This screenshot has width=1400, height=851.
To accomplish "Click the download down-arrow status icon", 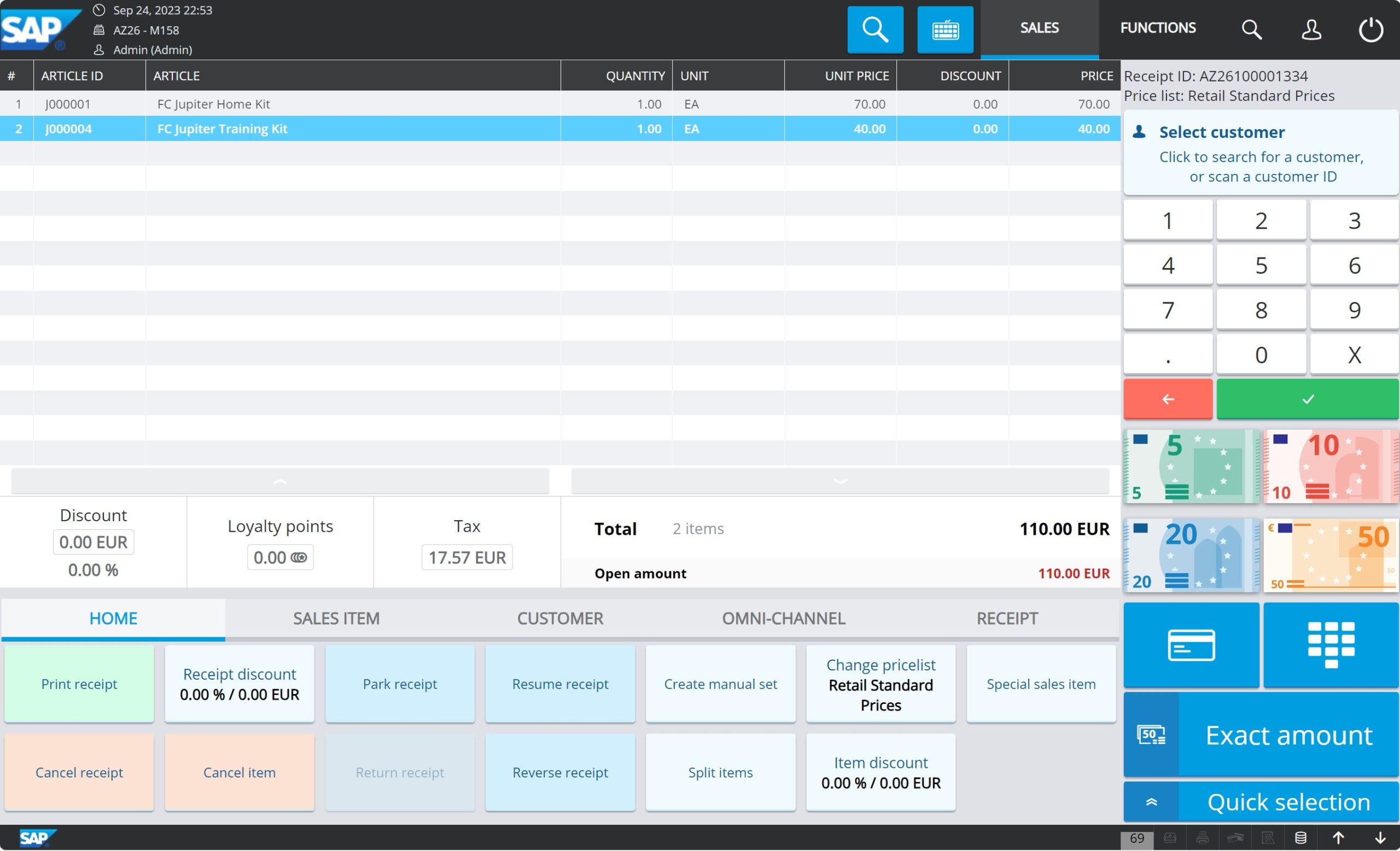I will (x=1380, y=838).
